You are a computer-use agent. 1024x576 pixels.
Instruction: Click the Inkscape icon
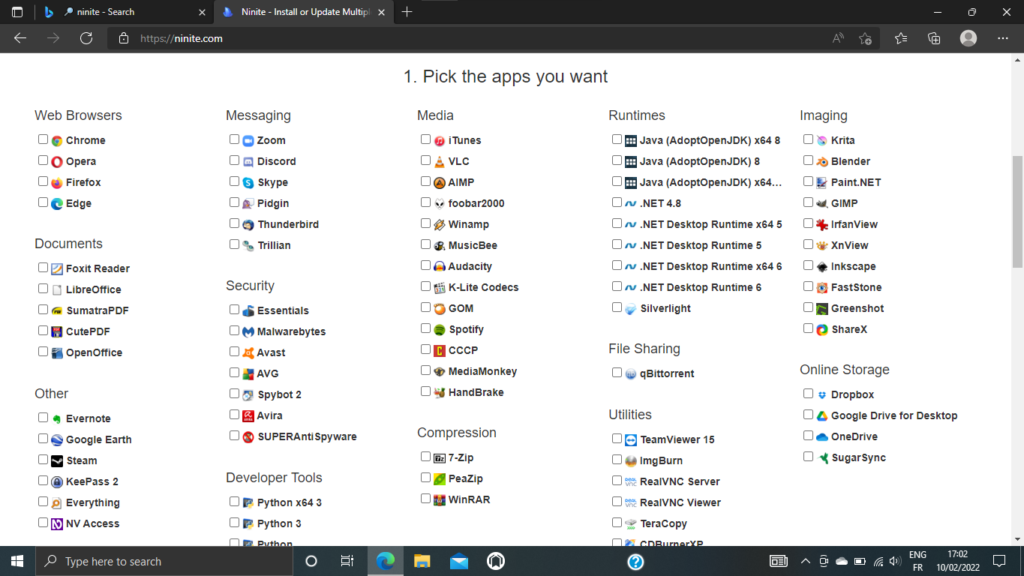[822, 266]
